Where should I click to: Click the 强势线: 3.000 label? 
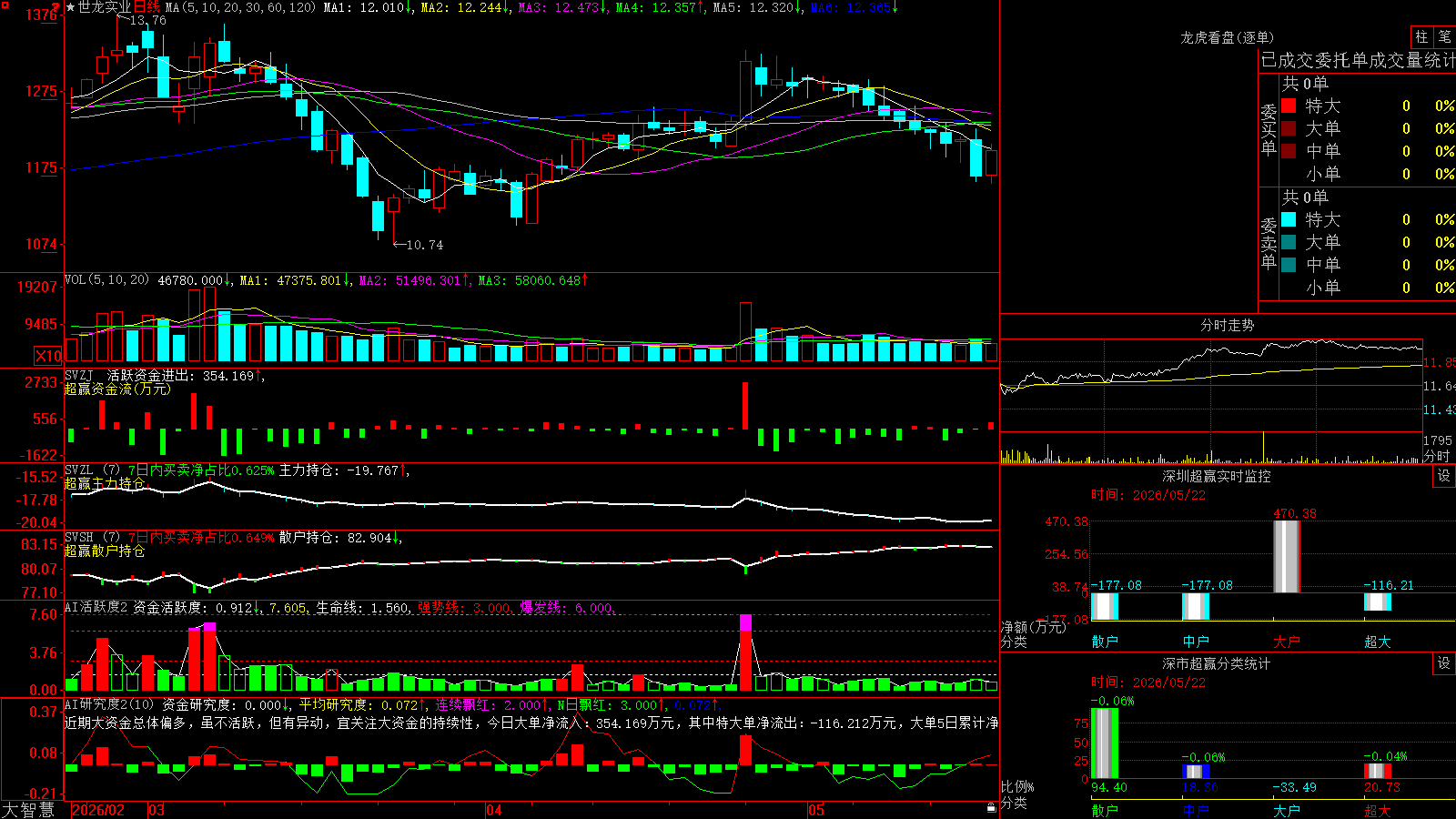(464, 607)
